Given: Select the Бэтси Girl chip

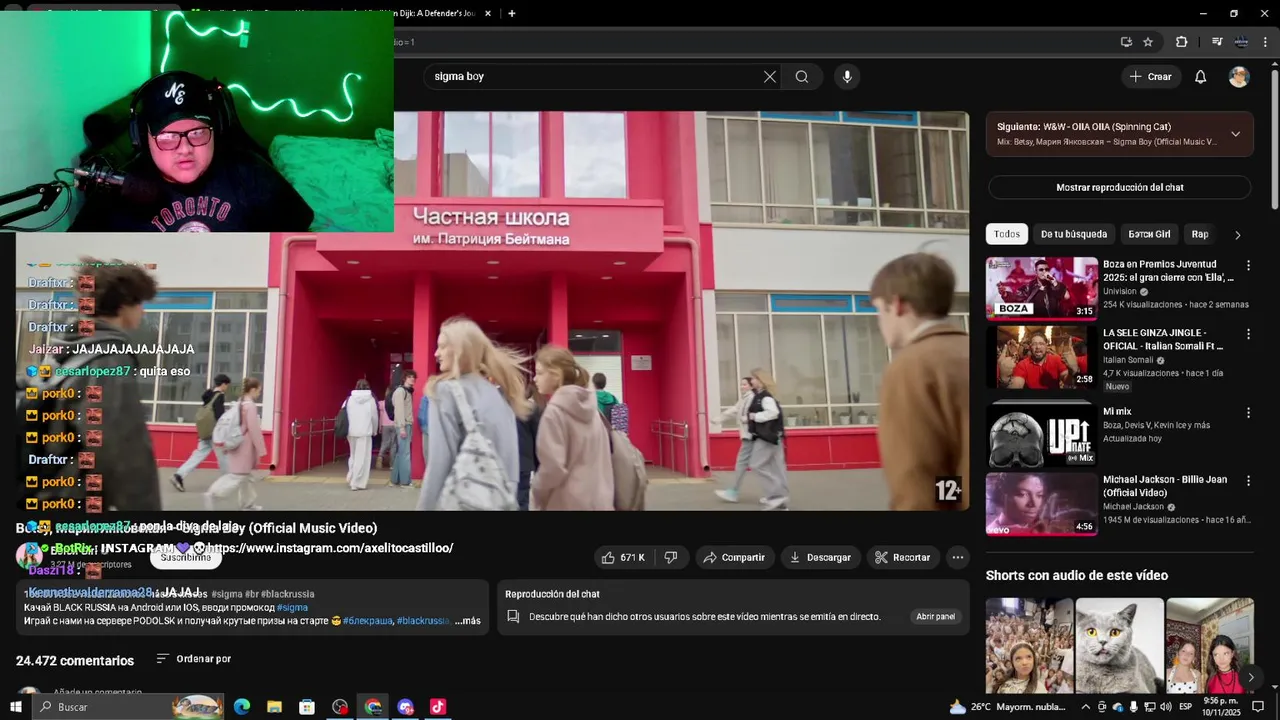Looking at the screenshot, I should [x=1149, y=234].
